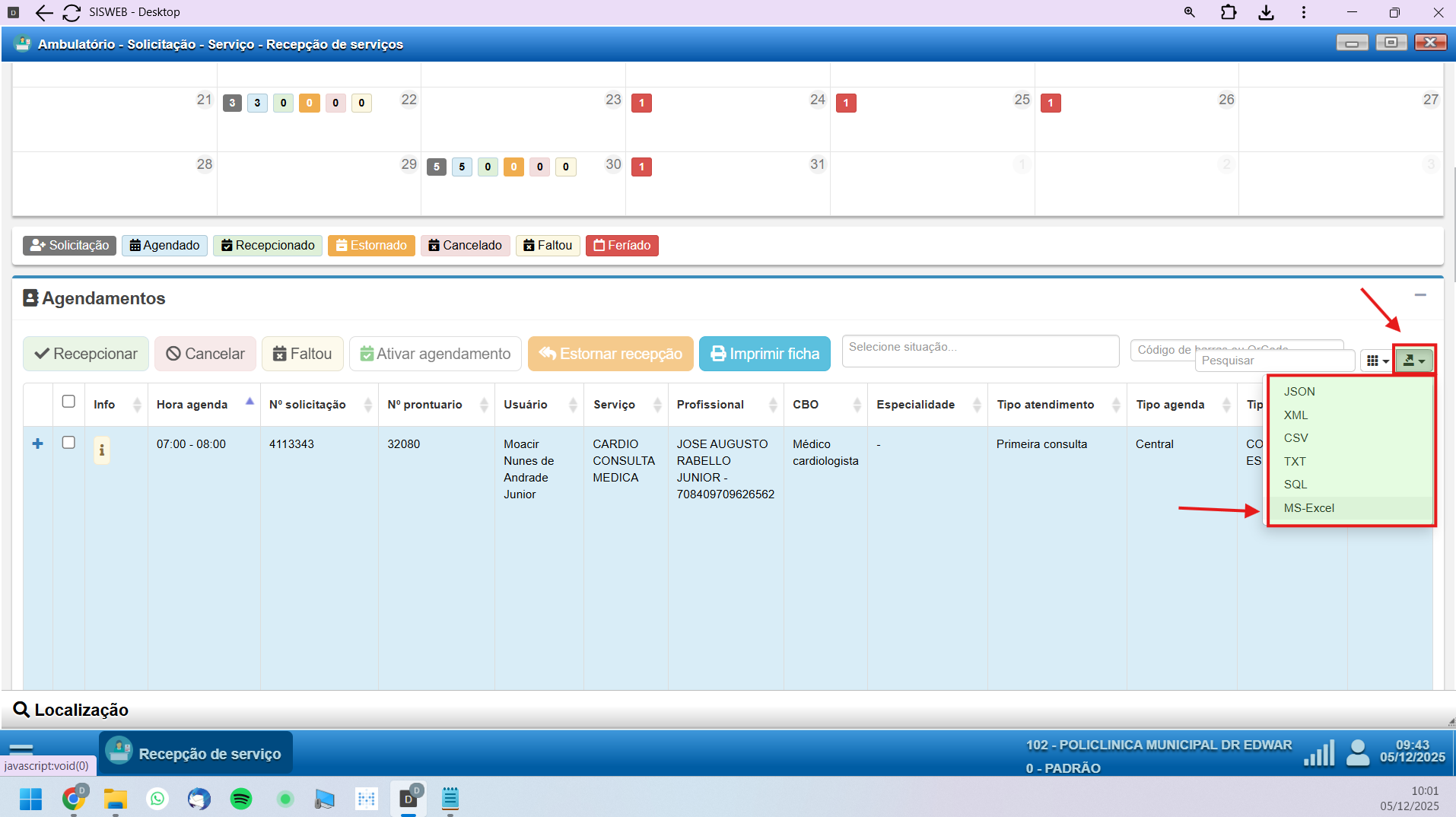The height and width of the screenshot is (817, 1456).
Task: Tick the select-all checkbox in table header
Action: [68, 402]
